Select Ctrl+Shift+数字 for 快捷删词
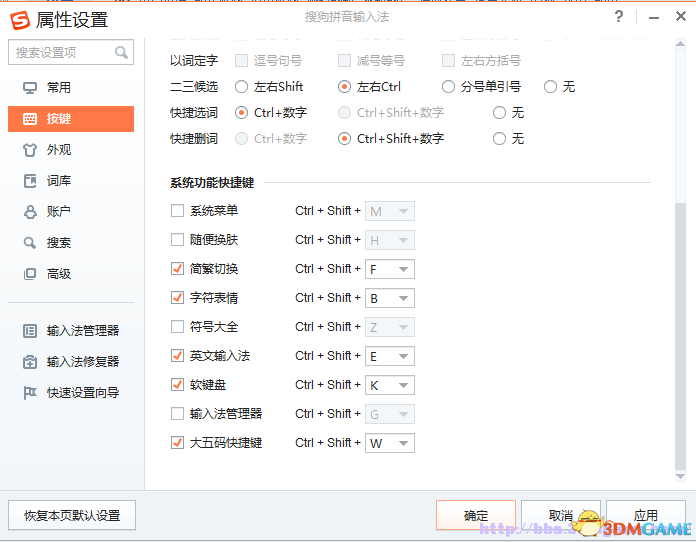This screenshot has width=696, height=542. tap(344, 139)
